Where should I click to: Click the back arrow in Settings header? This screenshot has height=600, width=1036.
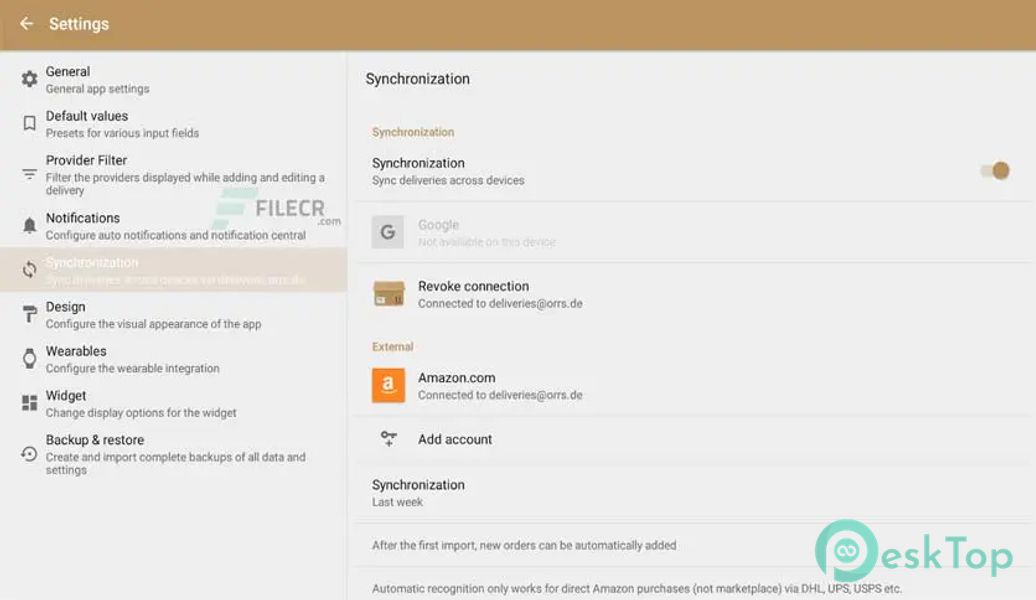click(x=26, y=23)
